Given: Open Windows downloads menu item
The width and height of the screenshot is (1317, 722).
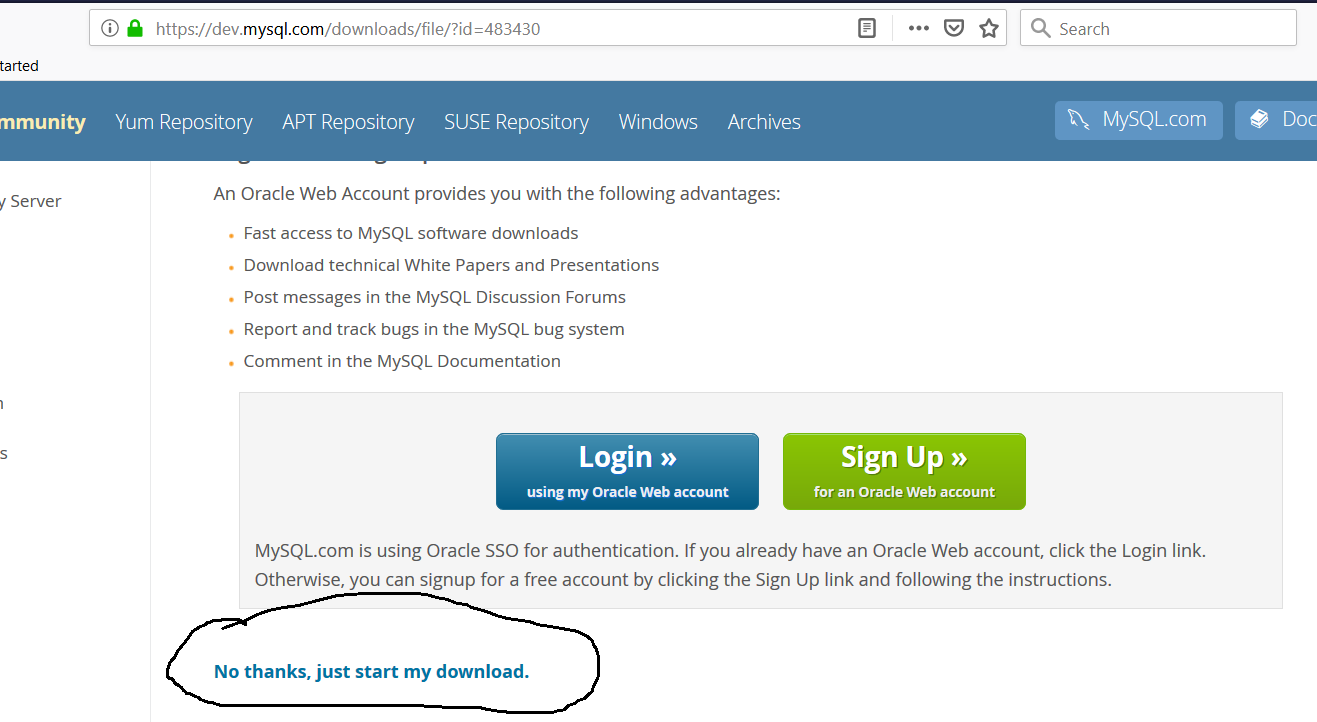Looking at the screenshot, I should (658, 122).
